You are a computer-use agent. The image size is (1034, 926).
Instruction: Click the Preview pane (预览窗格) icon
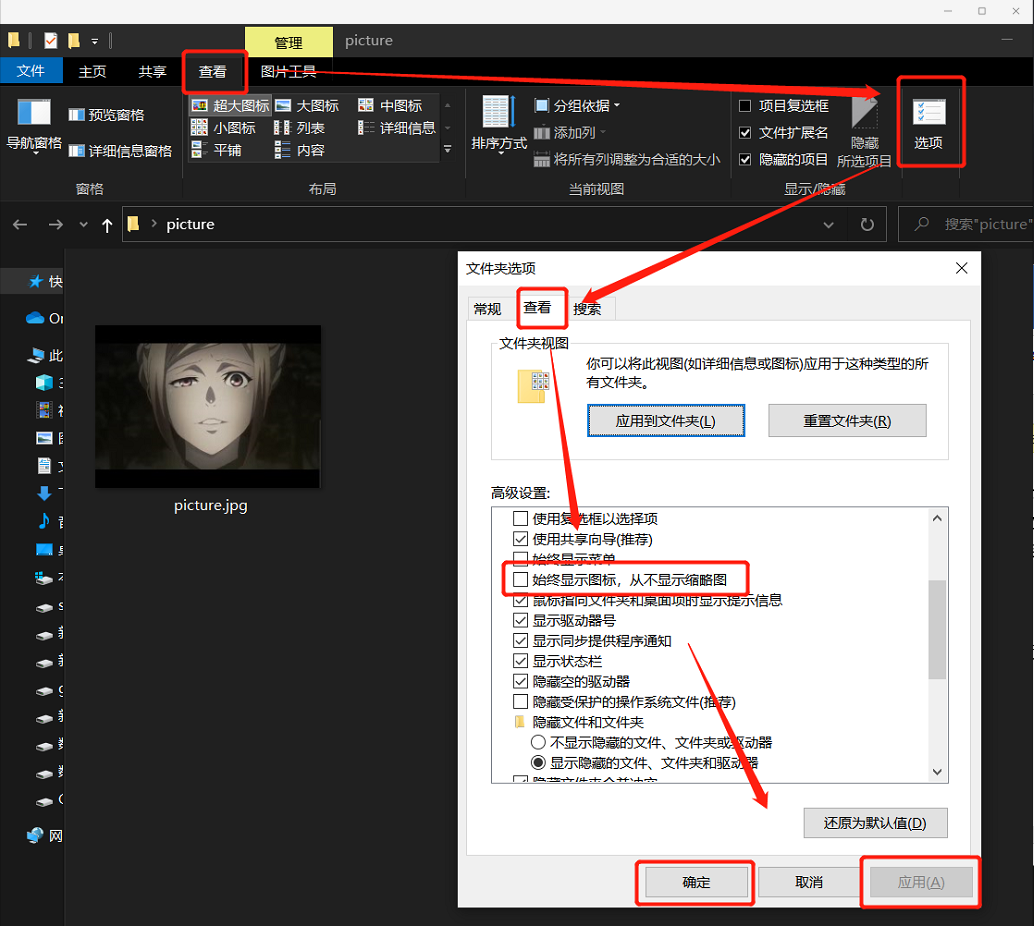click(106, 115)
